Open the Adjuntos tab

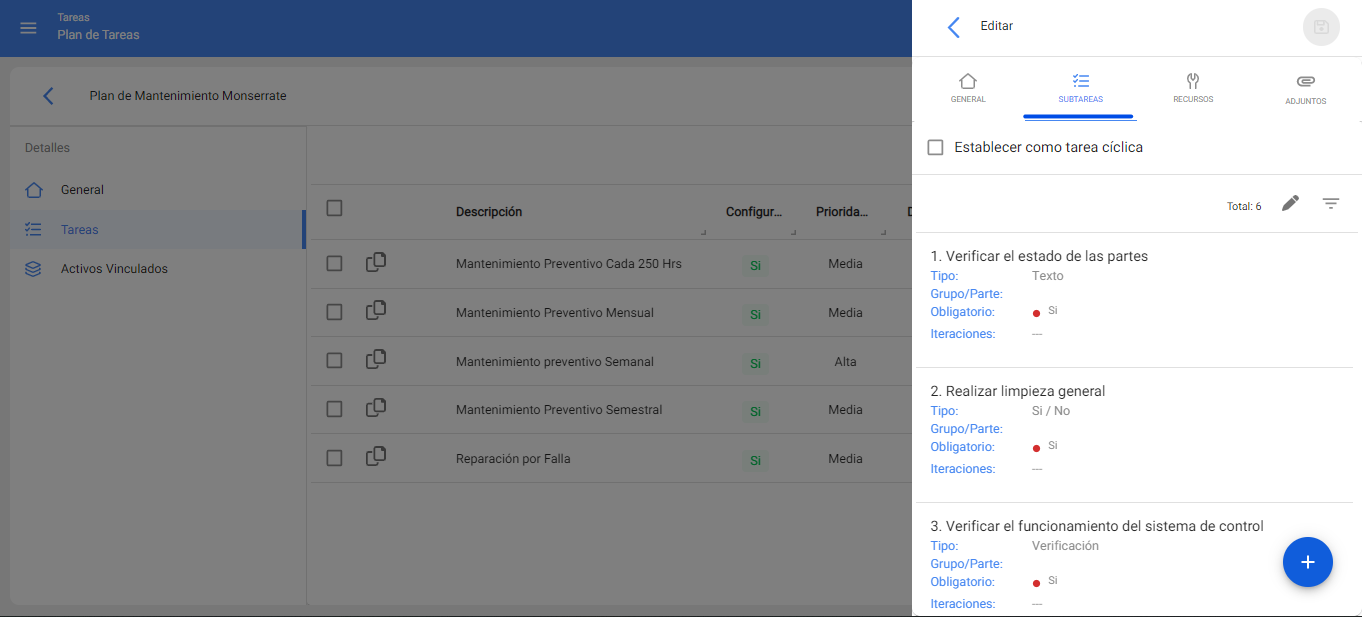coord(1305,88)
